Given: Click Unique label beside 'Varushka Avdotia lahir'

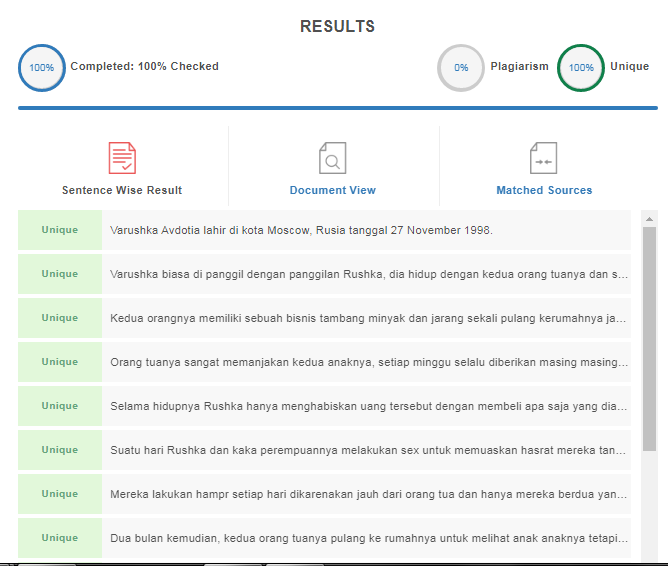Looking at the screenshot, I should click(60, 230).
